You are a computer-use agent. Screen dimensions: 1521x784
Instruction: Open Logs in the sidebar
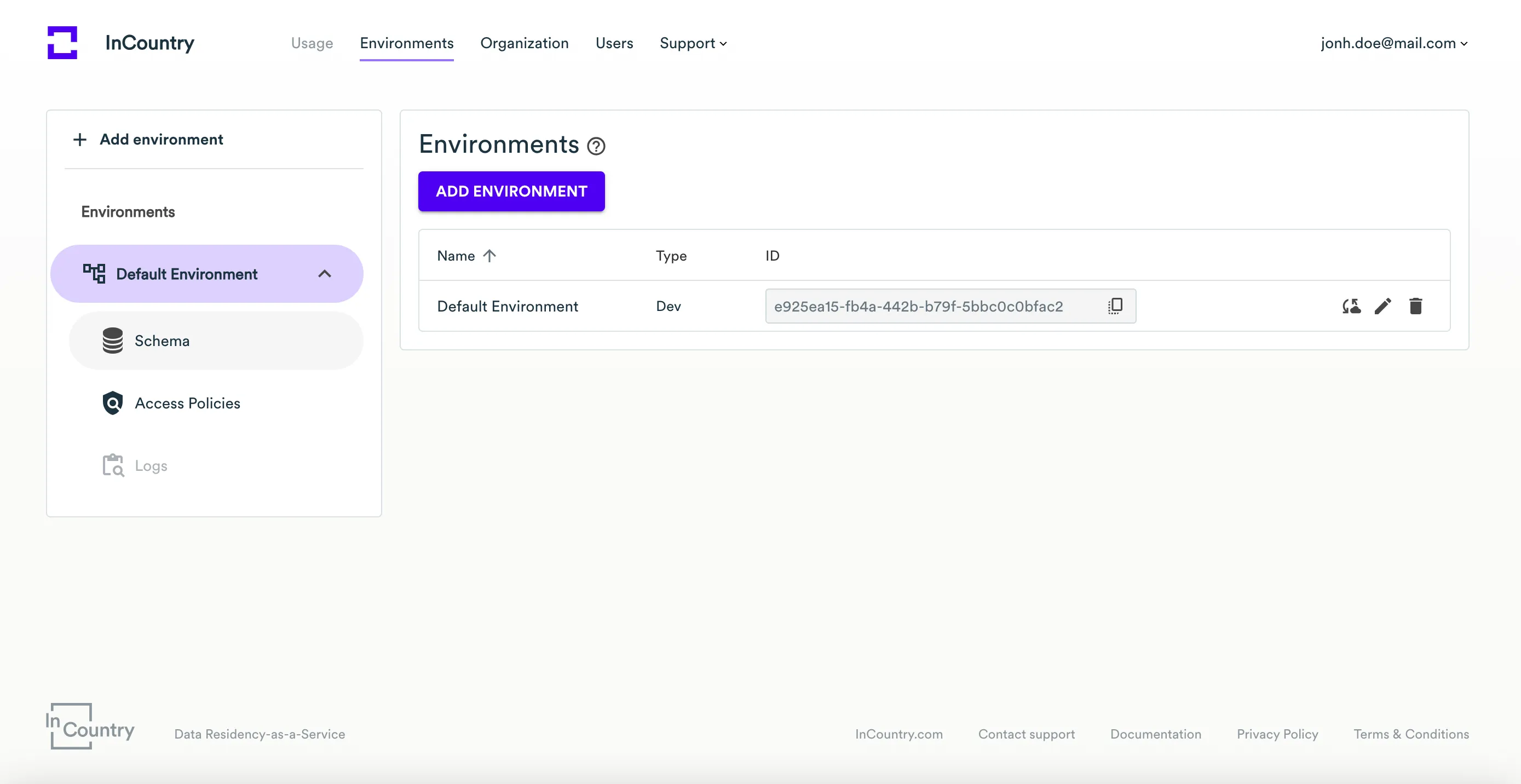[151, 466]
